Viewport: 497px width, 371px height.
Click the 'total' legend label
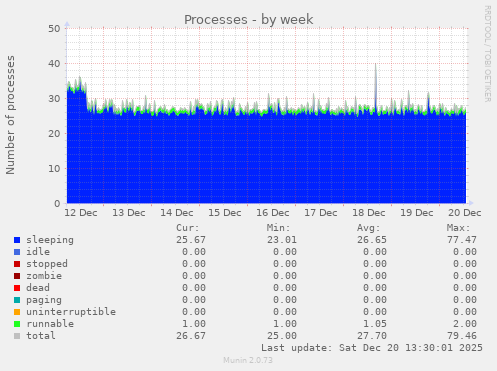click(x=41, y=336)
